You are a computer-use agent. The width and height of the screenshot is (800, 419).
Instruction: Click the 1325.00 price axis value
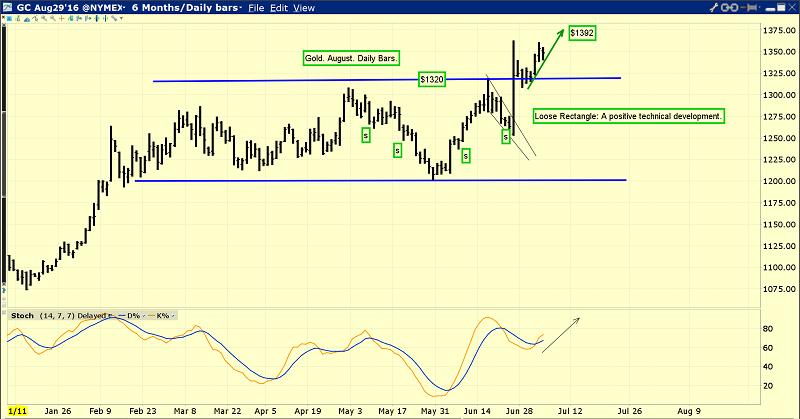(x=779, y=73)
